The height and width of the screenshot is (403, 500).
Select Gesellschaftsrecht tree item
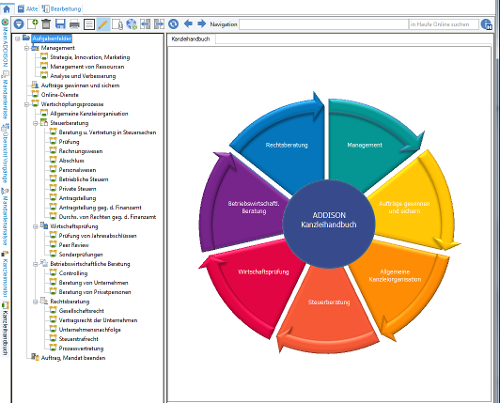(x=81, y=311)
